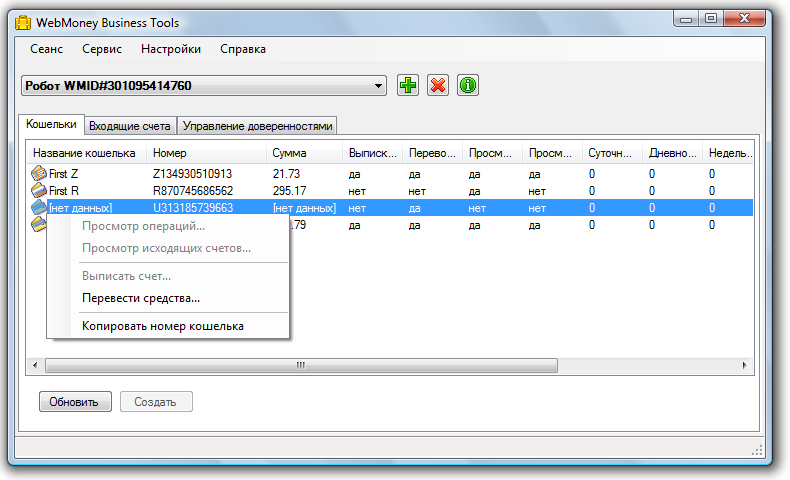Switch to the Входящие счета tab
The image size is (790, 480).
coord(129,126)
